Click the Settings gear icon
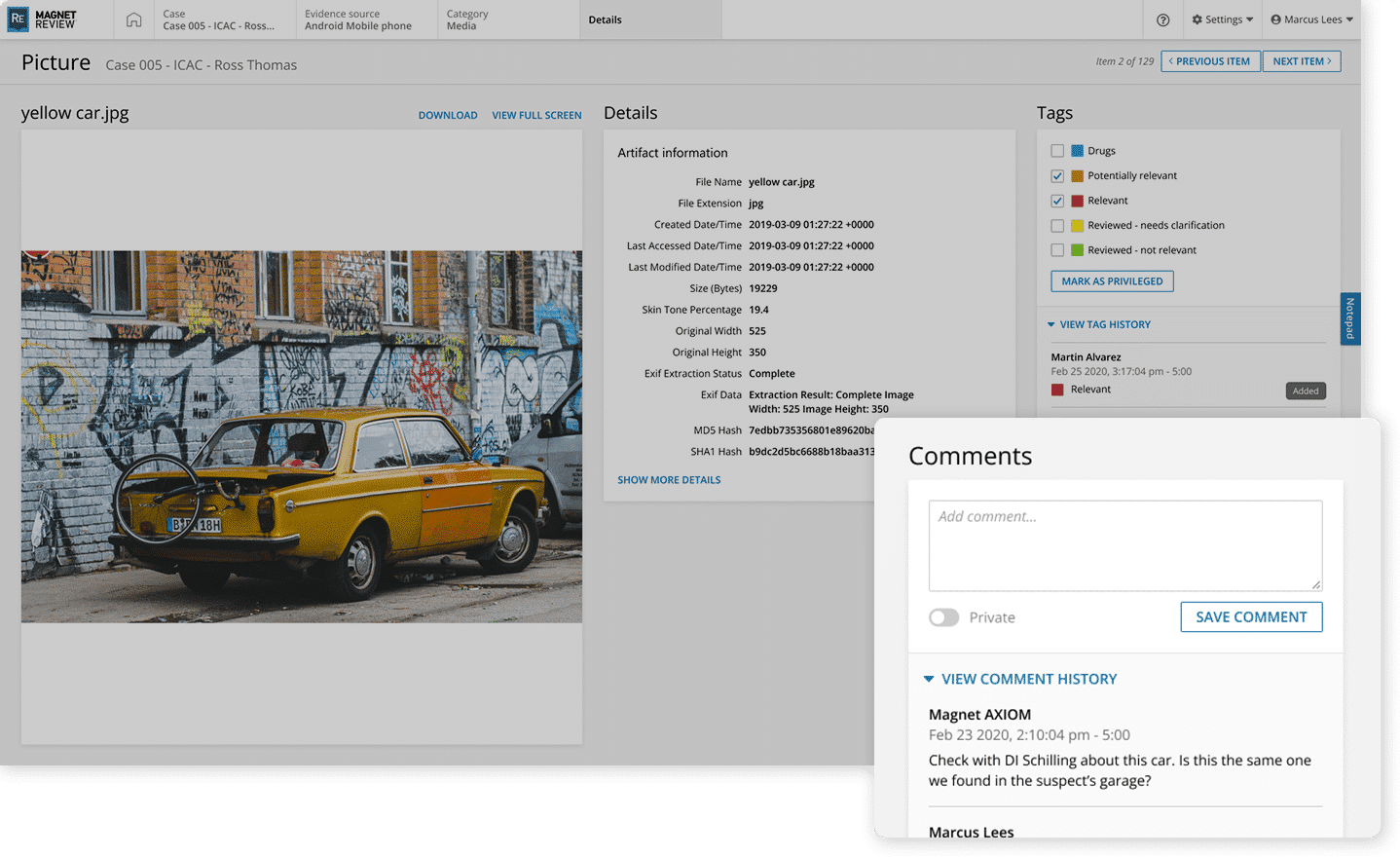1400x857 pixels. coord(1197,19)
